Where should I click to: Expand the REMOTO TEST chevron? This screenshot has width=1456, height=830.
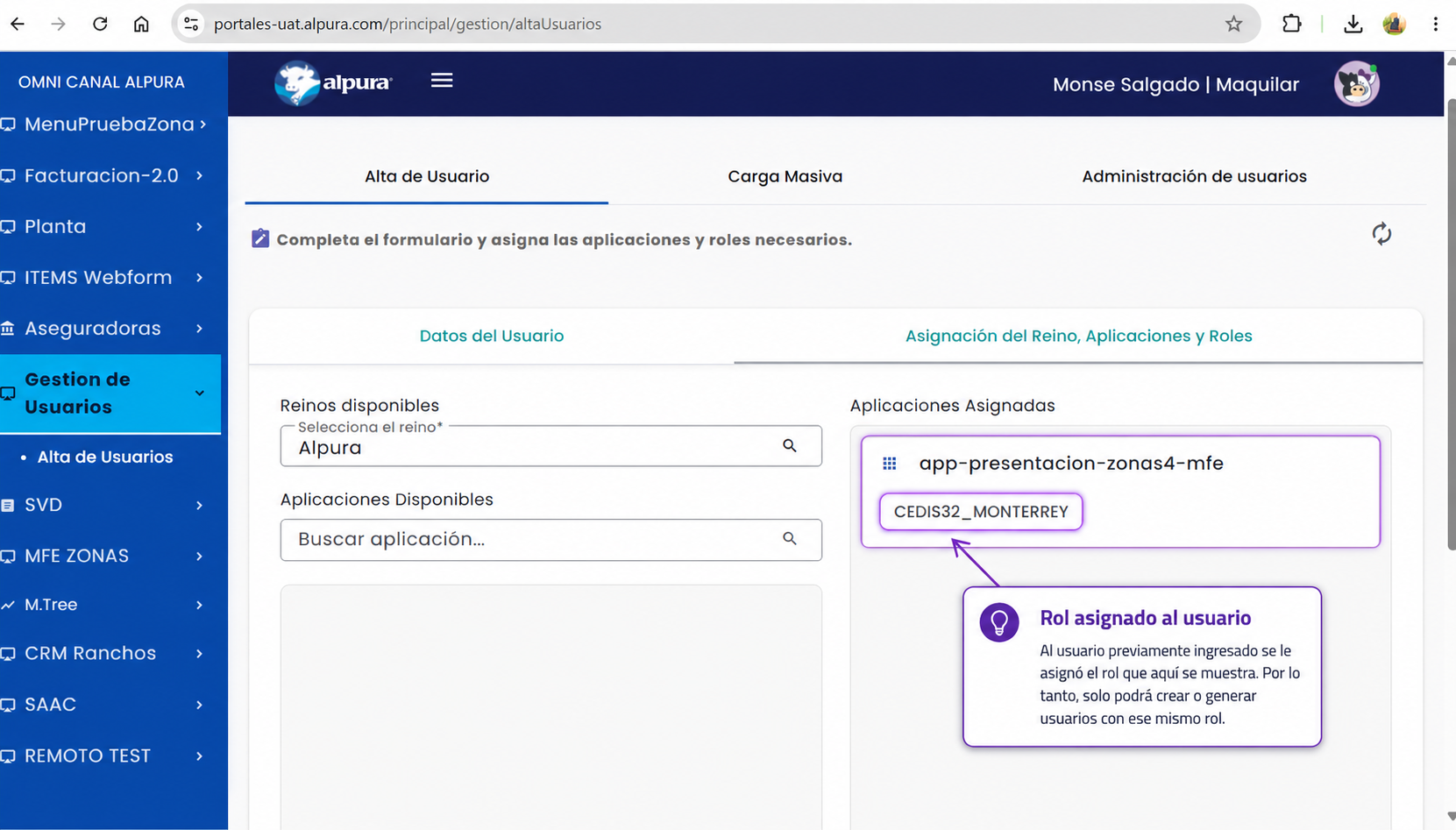pyautogui.click(x=200, y=756)
